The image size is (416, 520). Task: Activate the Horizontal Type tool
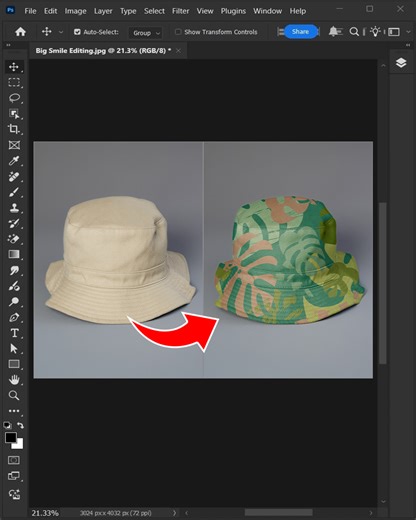point(14,333)
